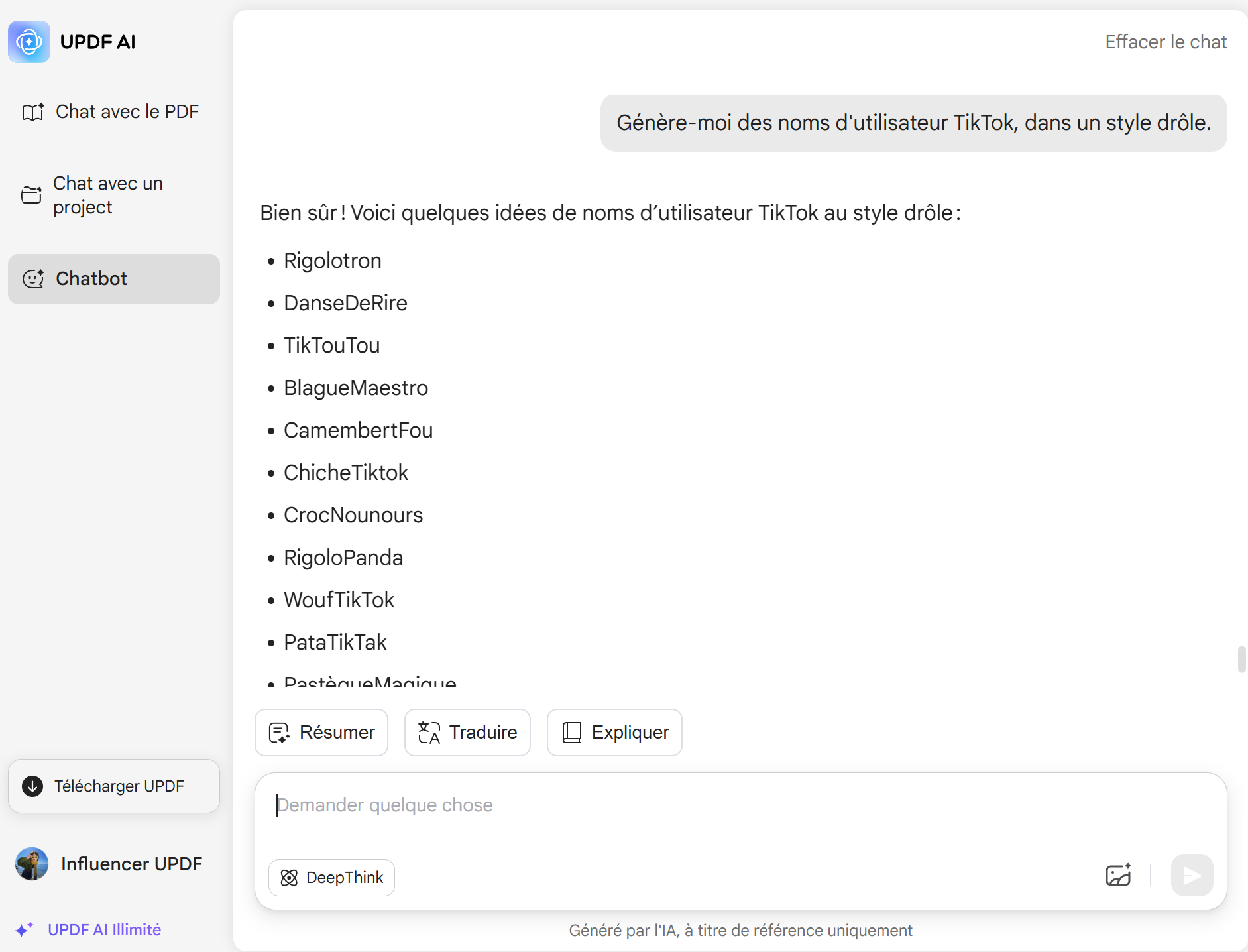Viewport: 1248px width, 952px height.
Task: Click the UPDF AI Illimité link
Action: pyautogui.click(x=105, y=930)
